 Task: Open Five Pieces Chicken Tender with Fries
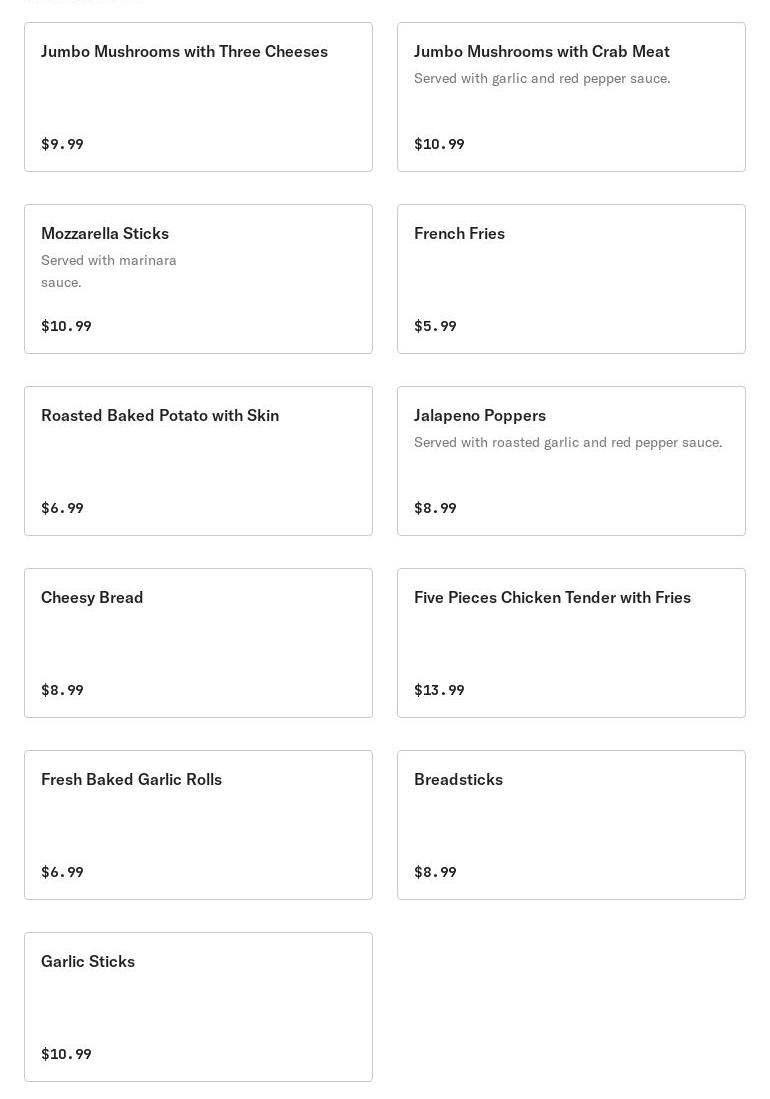(x=571, y=643)
